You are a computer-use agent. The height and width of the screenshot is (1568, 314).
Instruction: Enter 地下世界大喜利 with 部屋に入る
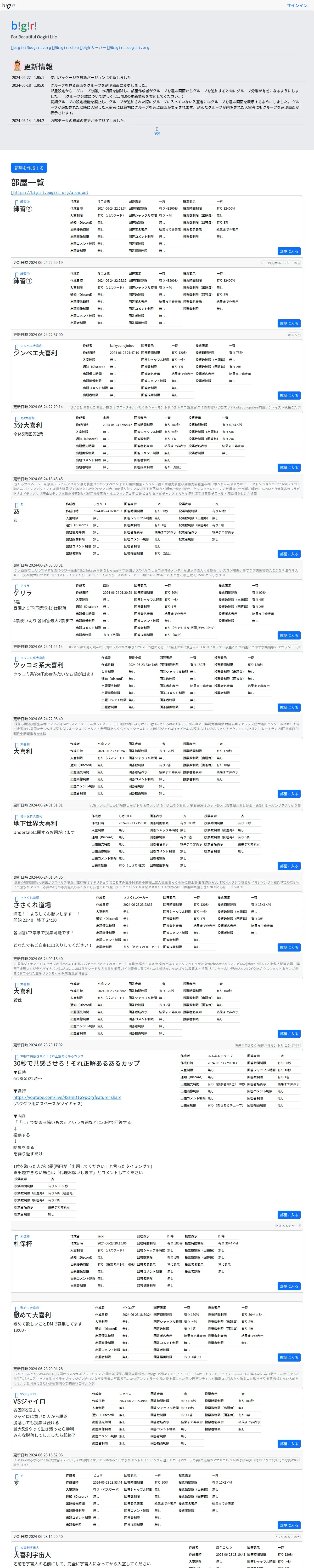289,866
